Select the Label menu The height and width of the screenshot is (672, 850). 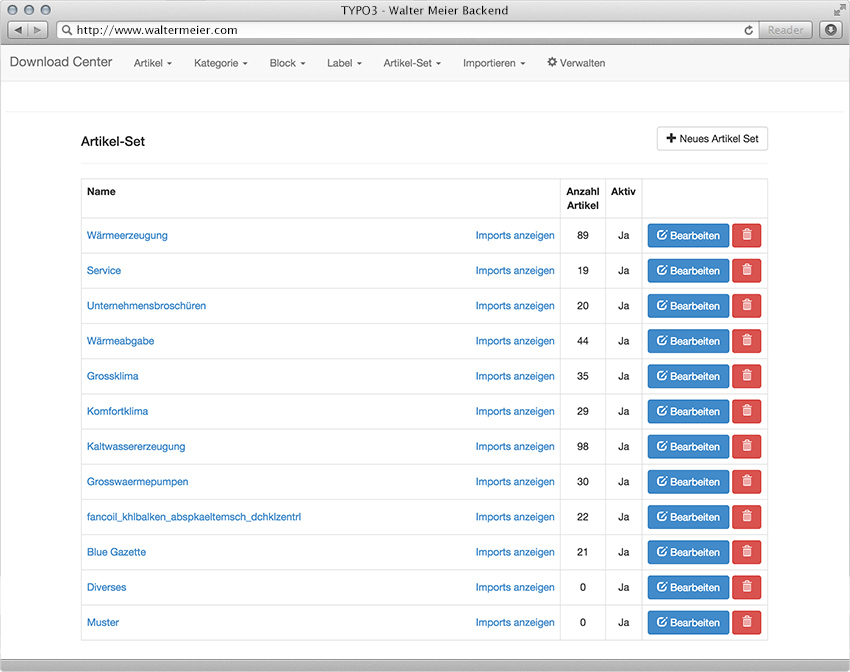tap(344, 63)
